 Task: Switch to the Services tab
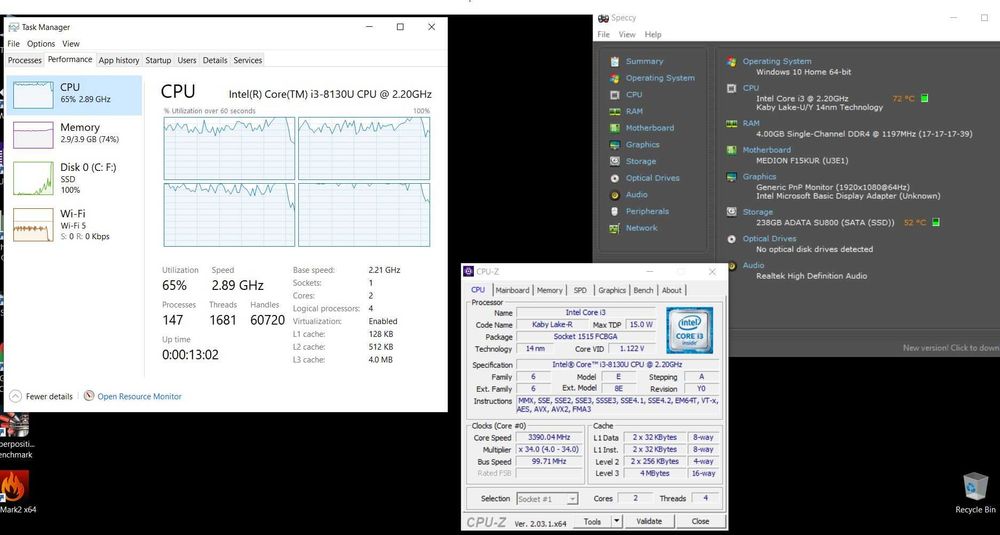[247, 60]
